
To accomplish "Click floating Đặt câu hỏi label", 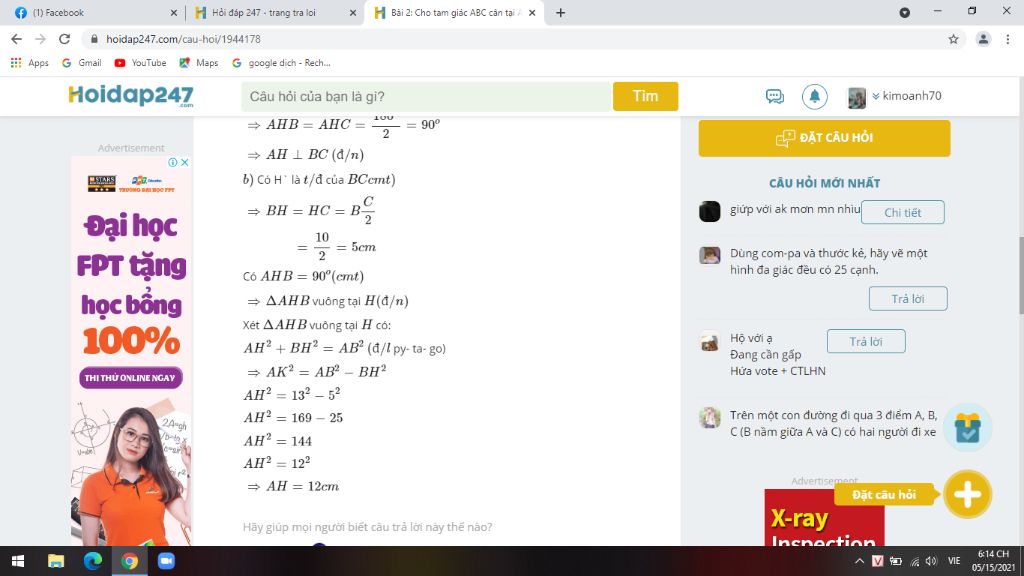I will coord(884,495).
